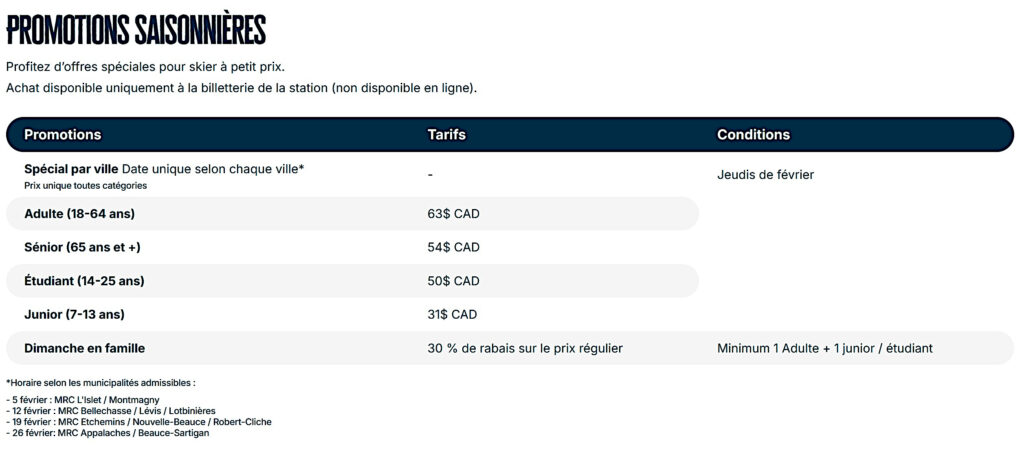Select the 30 % de rabais text

coord(525,348)
